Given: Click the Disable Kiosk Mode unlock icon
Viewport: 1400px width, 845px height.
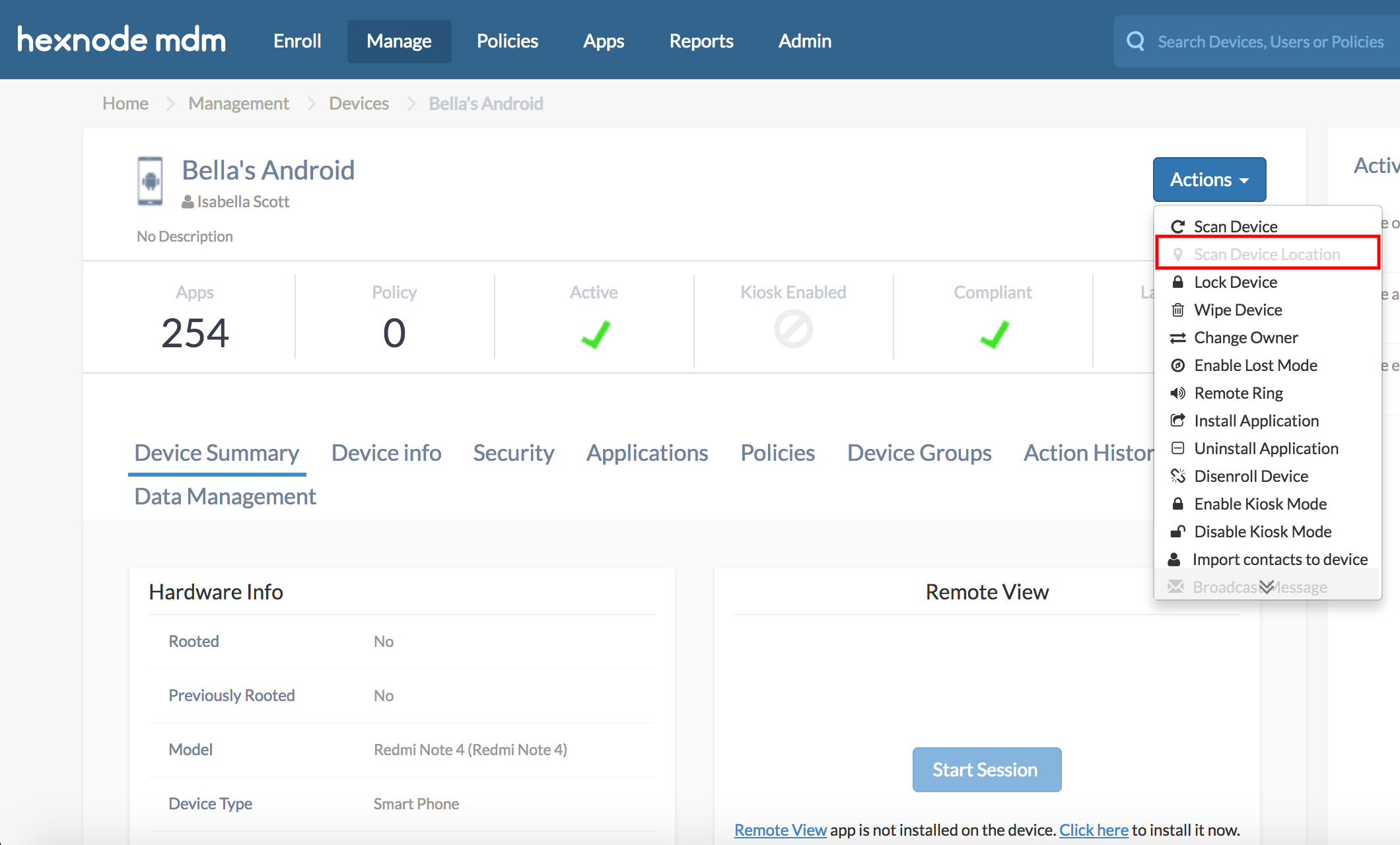Looking at the screenshot, I should click(1177, 531).
